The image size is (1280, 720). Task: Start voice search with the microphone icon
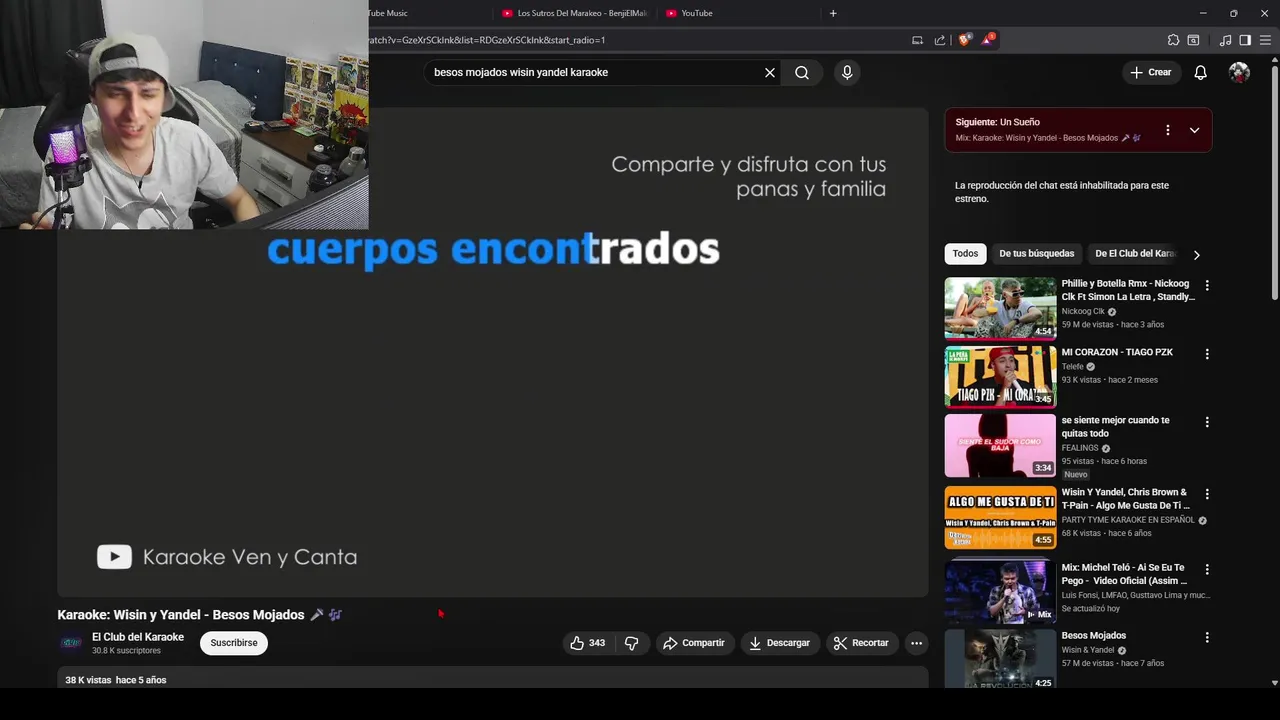pyautogui.click(x=847, y=72)
